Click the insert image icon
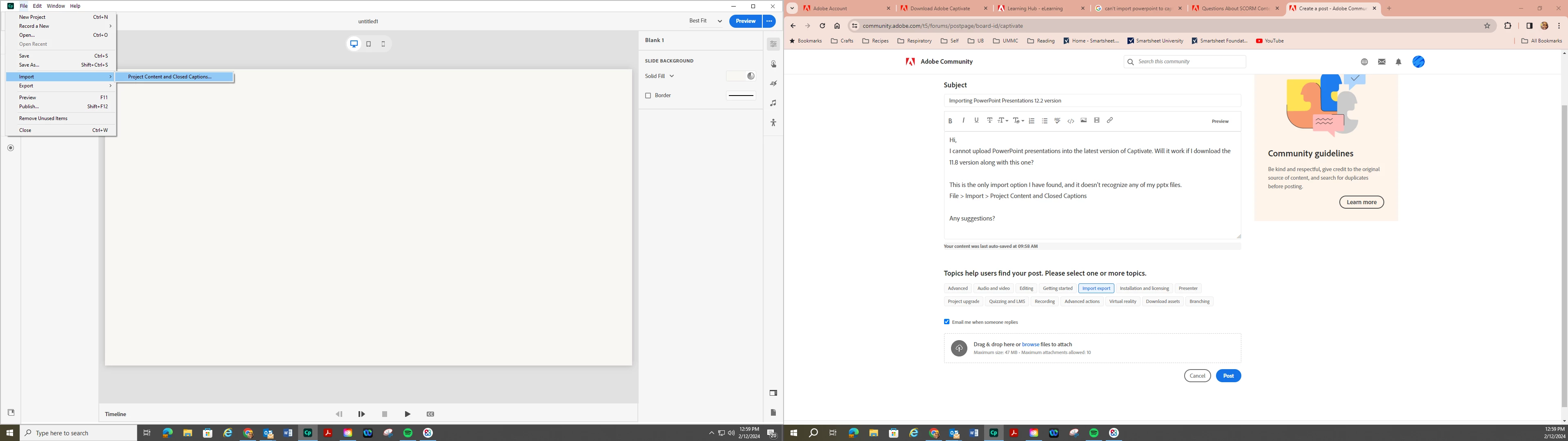Screen dimensions: 1568x441 (x=1083, y=120)
